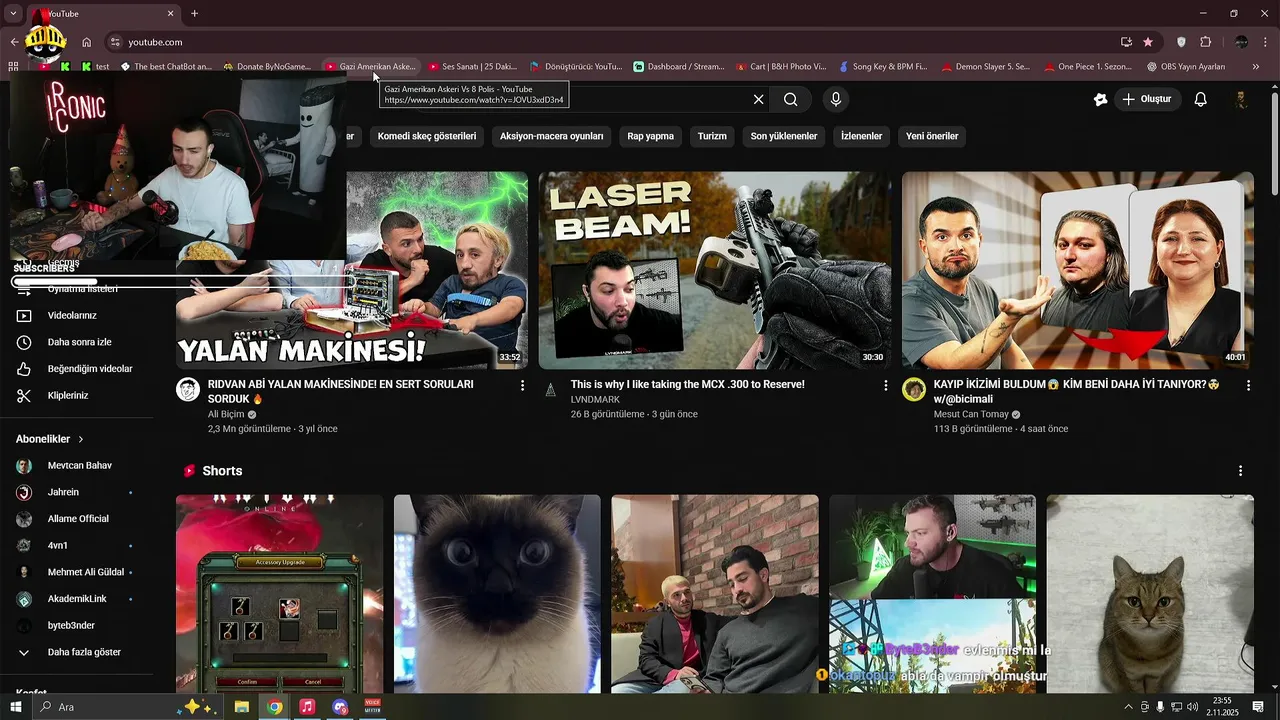Screen dimensions: 1280x720
Task: Open the YouTube account avatar menu
Action: pyautogui.click(x=1241, y=99)
